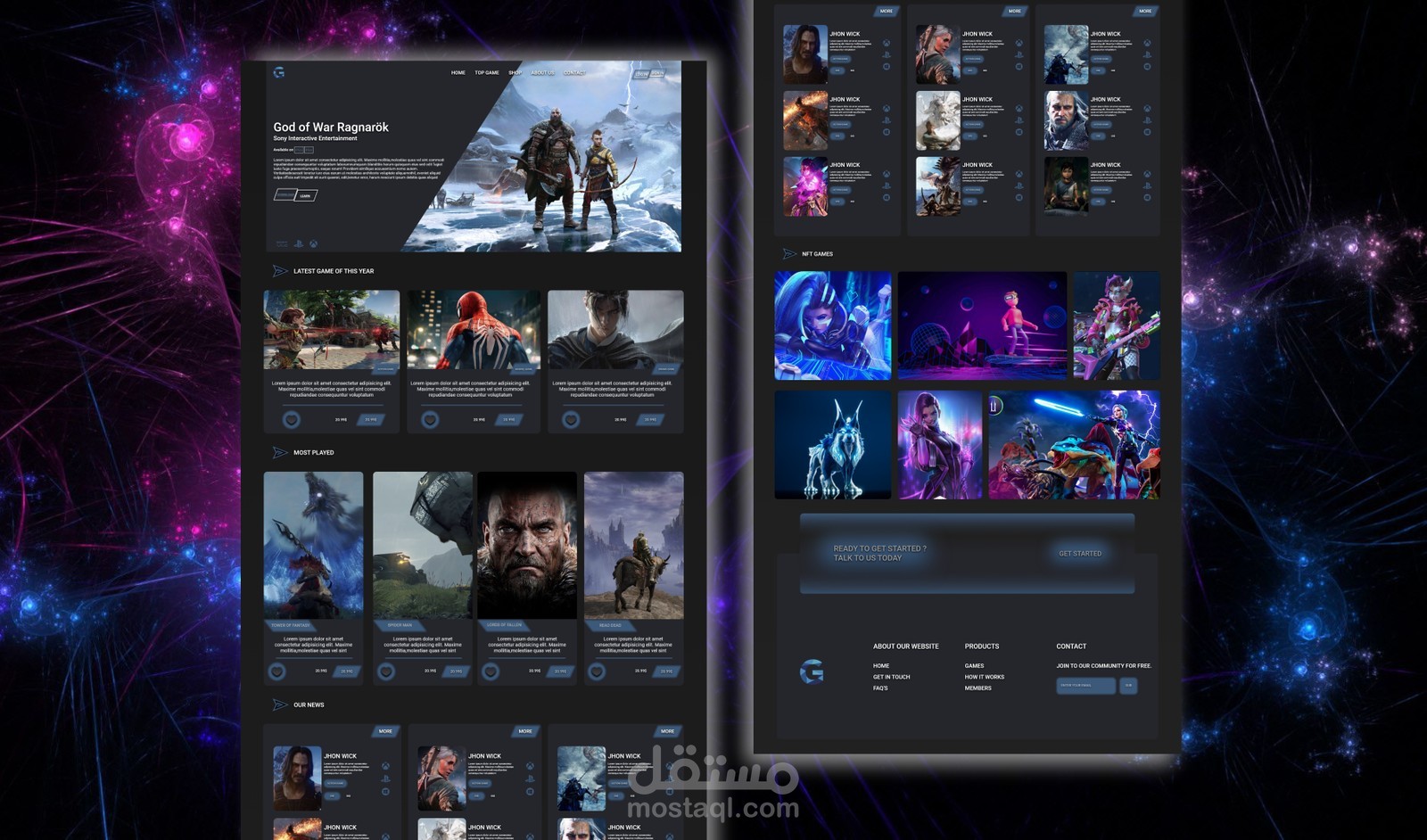Open CONTACT in the top navigation bar

point(574,73)
